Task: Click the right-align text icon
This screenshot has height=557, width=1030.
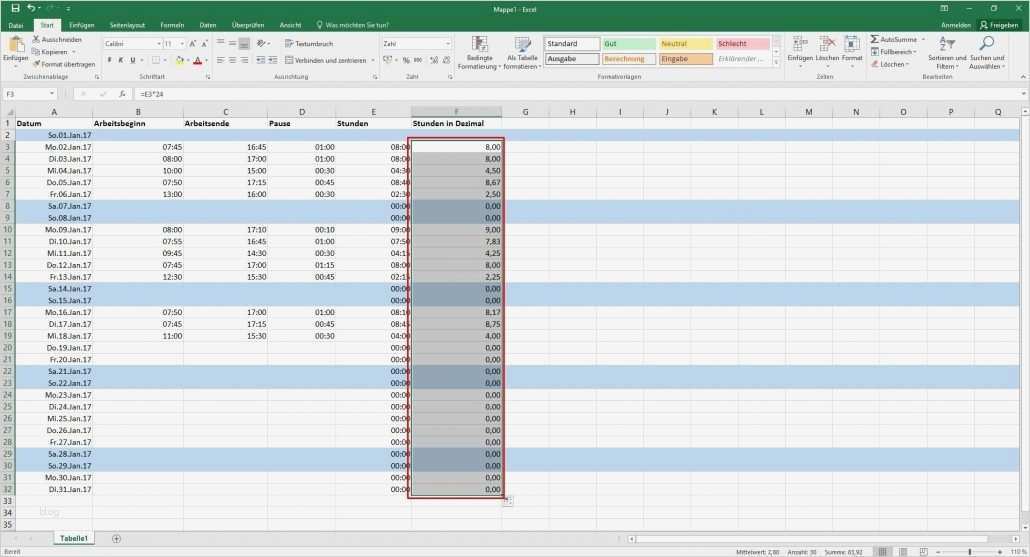Action: (244, 60)
